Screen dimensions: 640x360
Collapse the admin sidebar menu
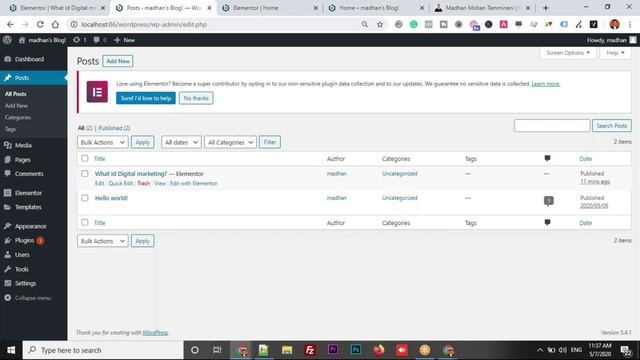(x=28, y=298)
